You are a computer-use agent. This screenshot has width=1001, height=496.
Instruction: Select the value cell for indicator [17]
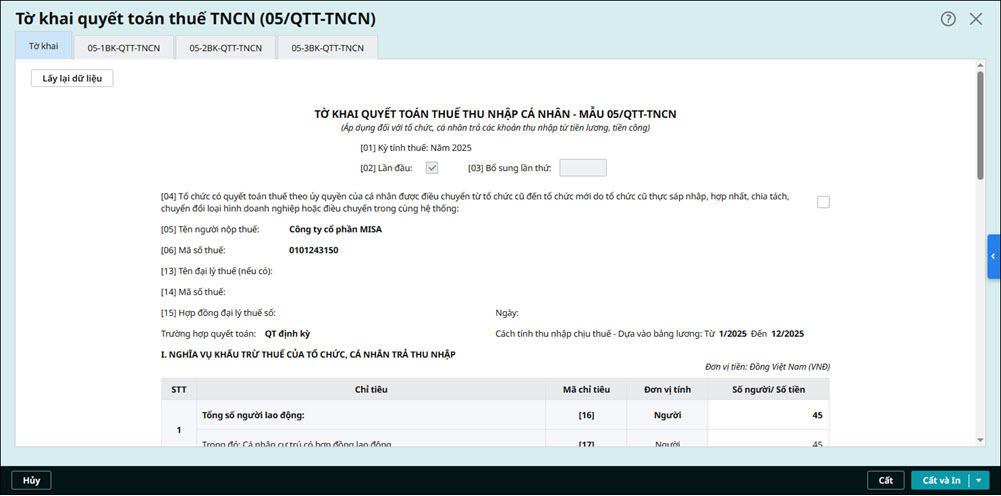click(768, 443)
